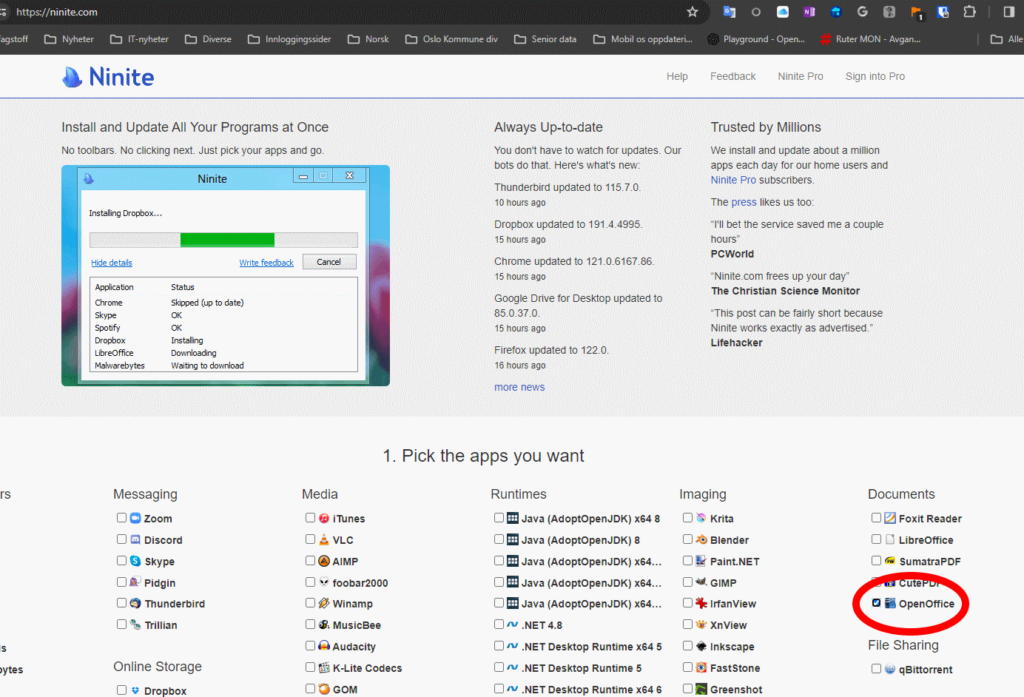
Task: Click the Blender app icon
Action: (x=701, y=540)
